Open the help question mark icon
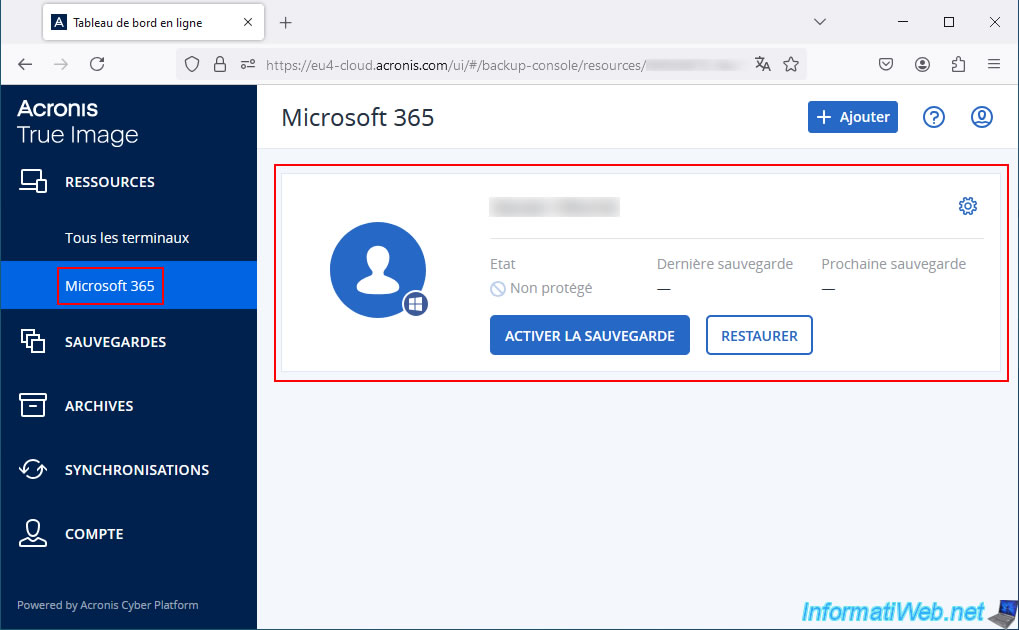Image resolution: width=1019 pixels, height=630 pixels. [x=934, y=117]
